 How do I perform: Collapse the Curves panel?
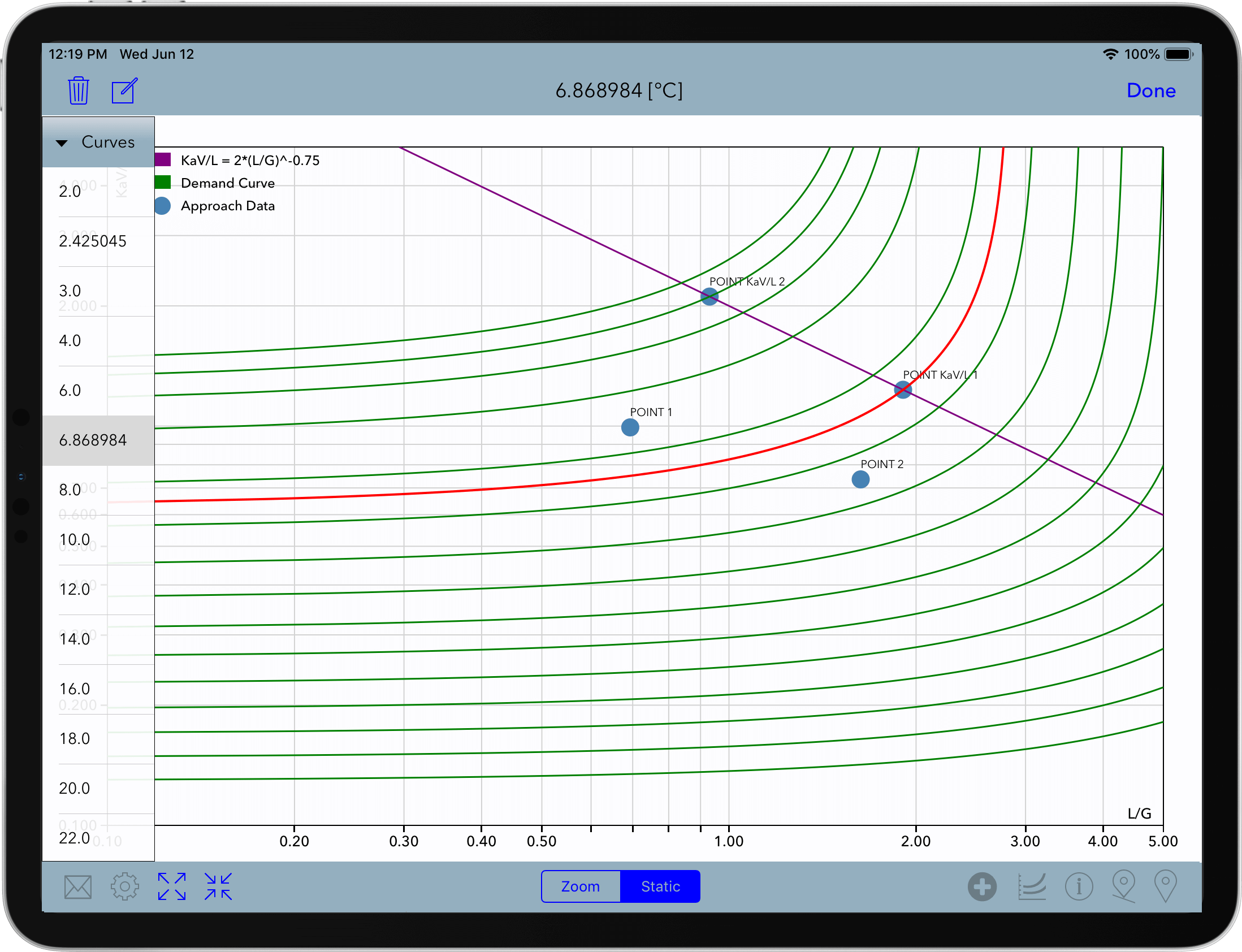(107, 142)
